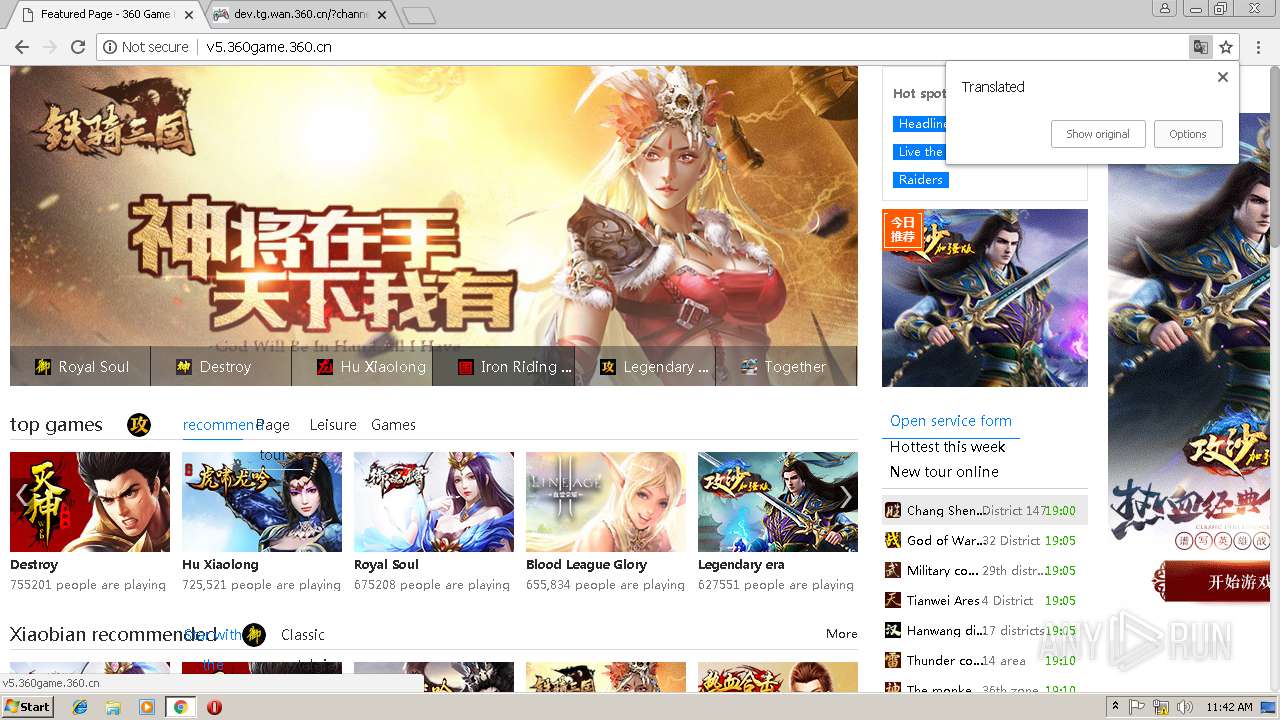Click Live the tag in Hot spot

[x=920, y=152]
